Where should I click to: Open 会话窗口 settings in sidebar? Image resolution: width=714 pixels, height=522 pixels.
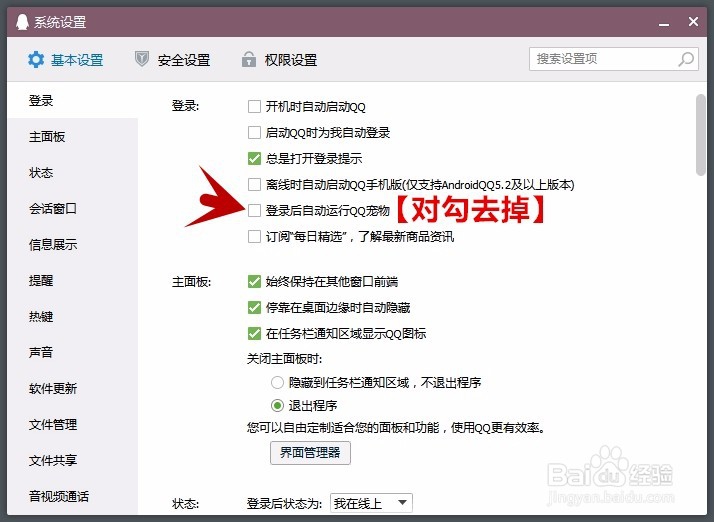pyautogui.click(x=72, y=208)
